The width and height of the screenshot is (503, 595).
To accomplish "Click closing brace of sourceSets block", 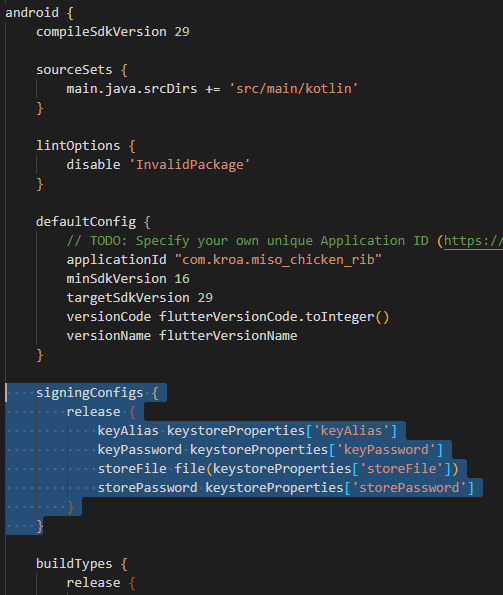I will pos(39,108).
